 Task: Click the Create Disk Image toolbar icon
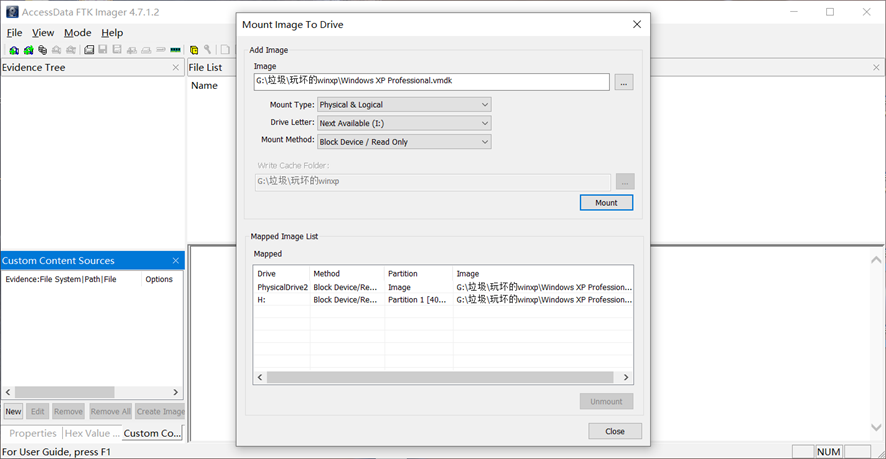(89, 50)
